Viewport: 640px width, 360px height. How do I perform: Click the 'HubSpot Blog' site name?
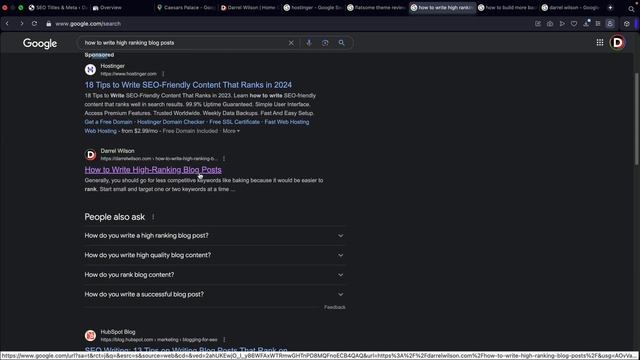[118, 332]
